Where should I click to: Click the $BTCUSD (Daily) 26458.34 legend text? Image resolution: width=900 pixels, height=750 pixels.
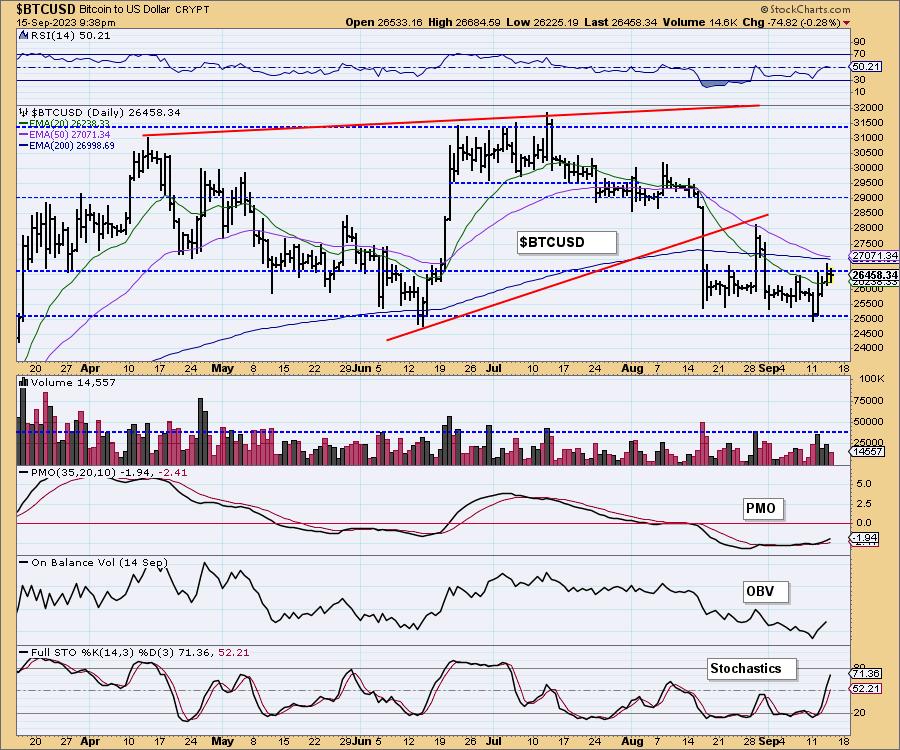[106, 112]
